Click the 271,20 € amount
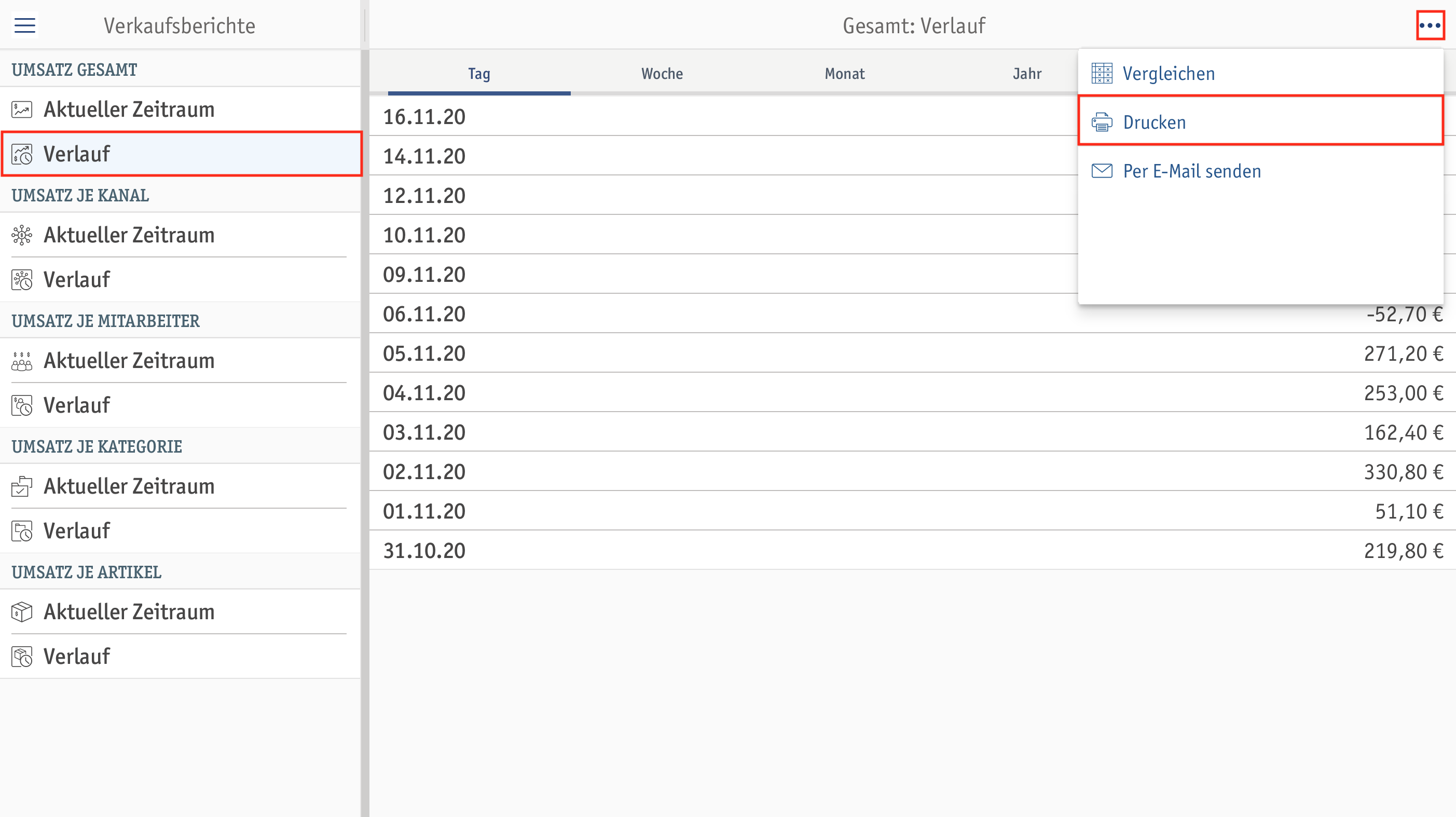1456x817 pixels. point(1404,353)
